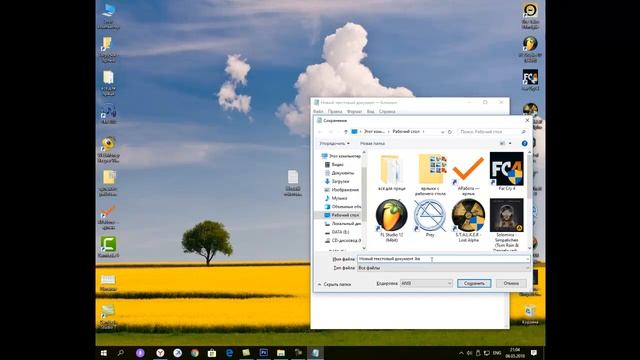Image resolution: width=640 pixels, height=360 pixels.
Task: Open the folder showing picture thumbnails
Action: (x=430, y=174)
